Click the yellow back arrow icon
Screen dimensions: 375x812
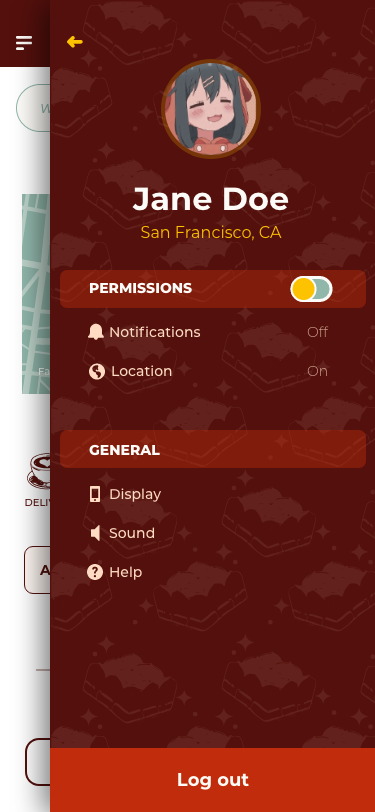tap(75, 42)
